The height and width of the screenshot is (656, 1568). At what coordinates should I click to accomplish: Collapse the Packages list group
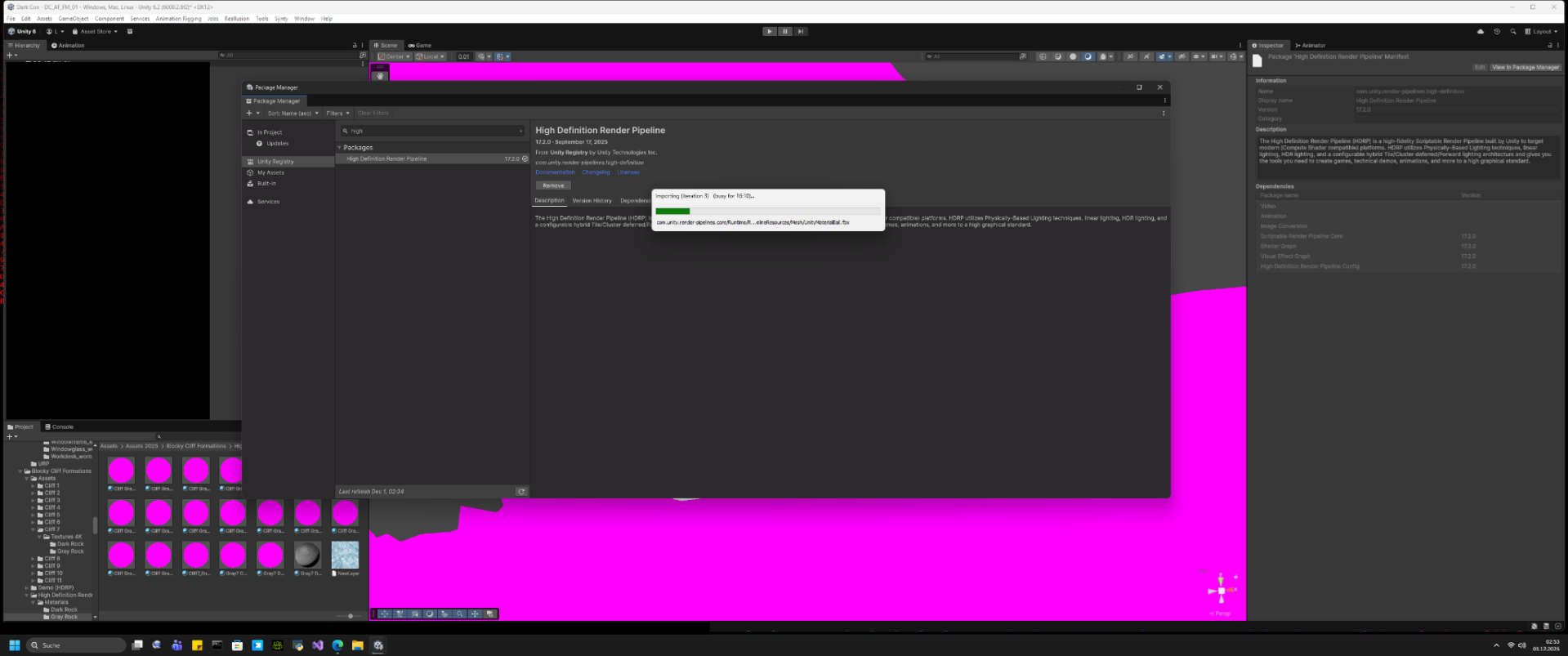(340, 148)
